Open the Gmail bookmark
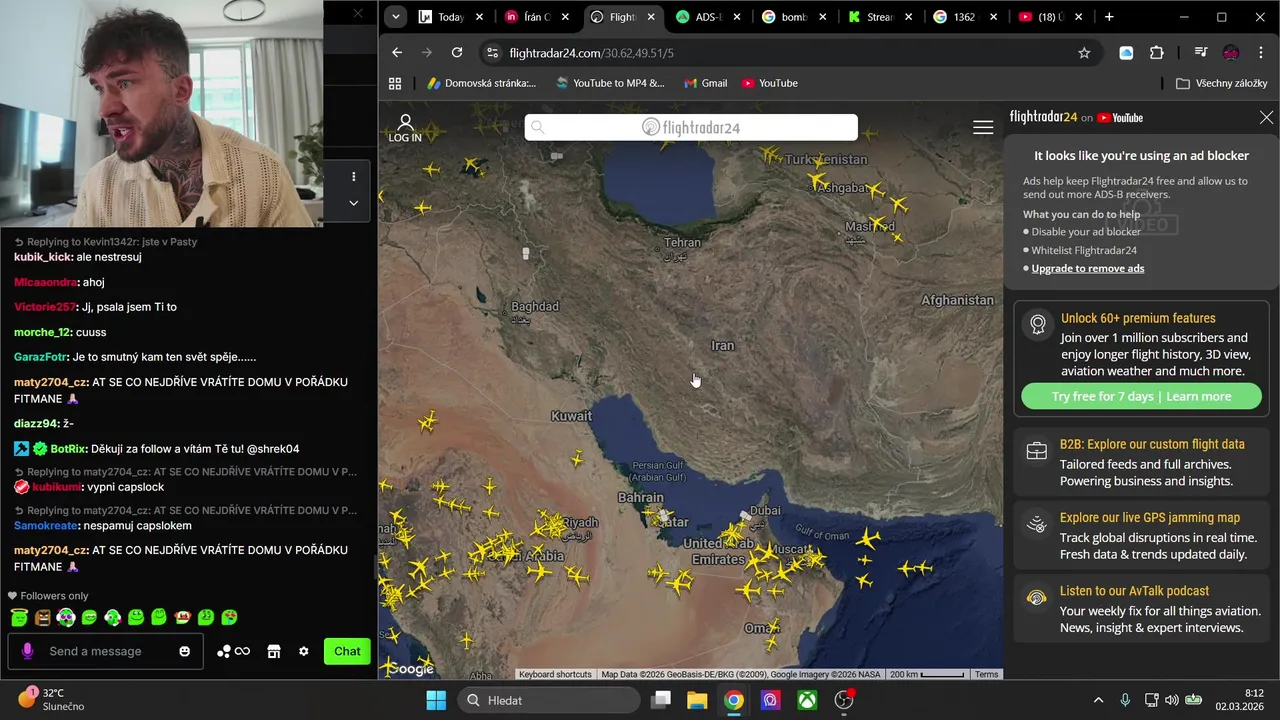The width and height of the screenshot is (1280, 720). pyautogui.click(x=705, y=83)
